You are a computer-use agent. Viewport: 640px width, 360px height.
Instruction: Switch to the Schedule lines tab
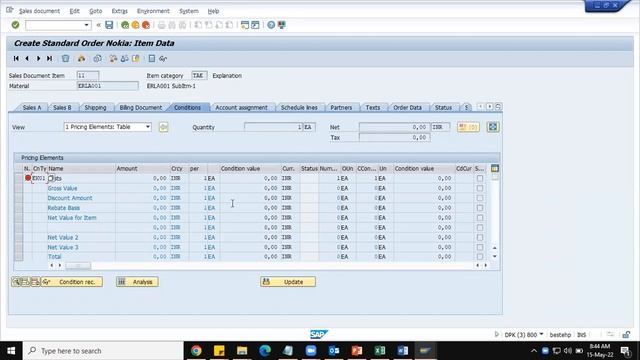pyautogui.click(x=299, y=107)
